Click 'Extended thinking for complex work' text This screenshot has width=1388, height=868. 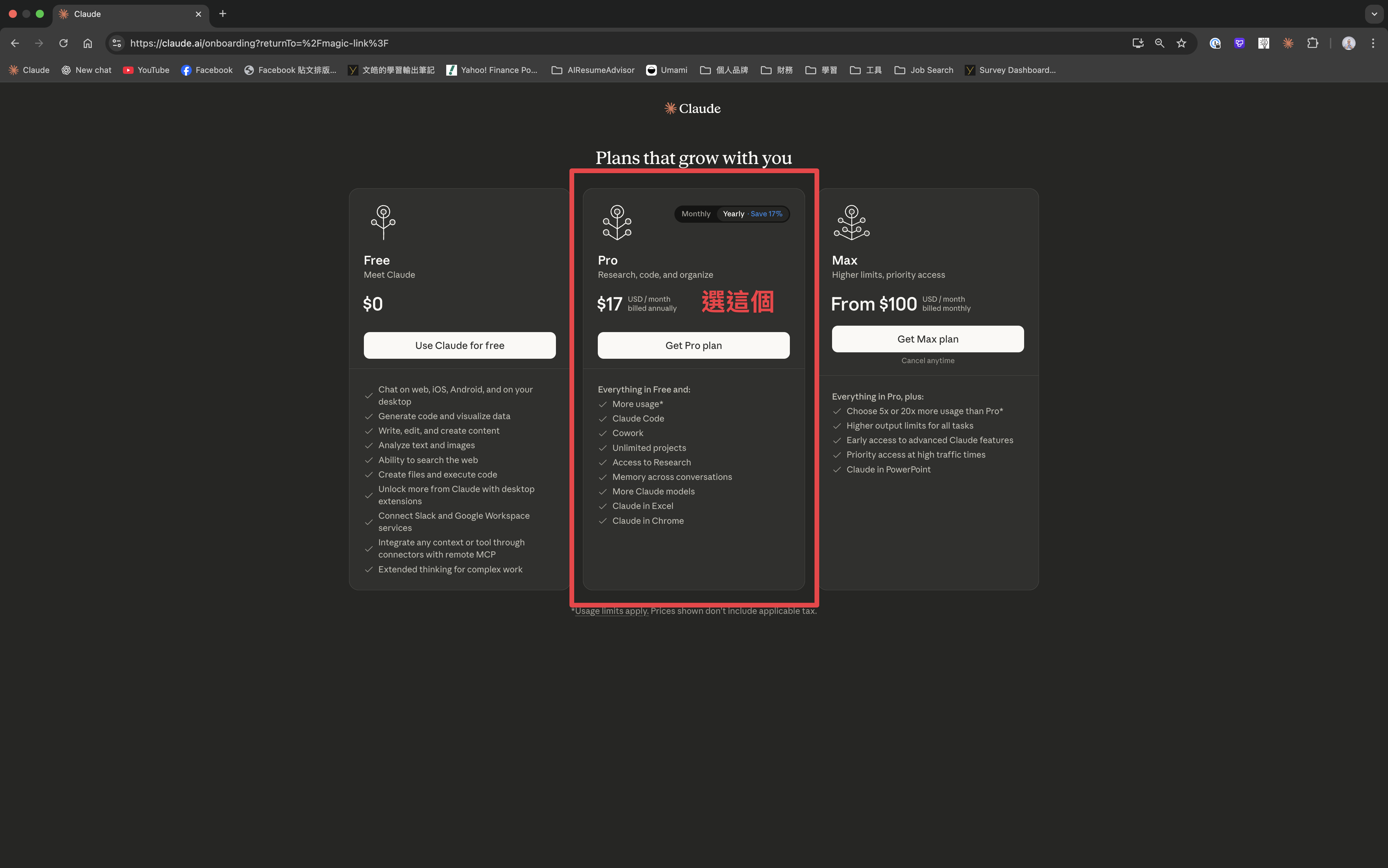[x=451, y=569]
